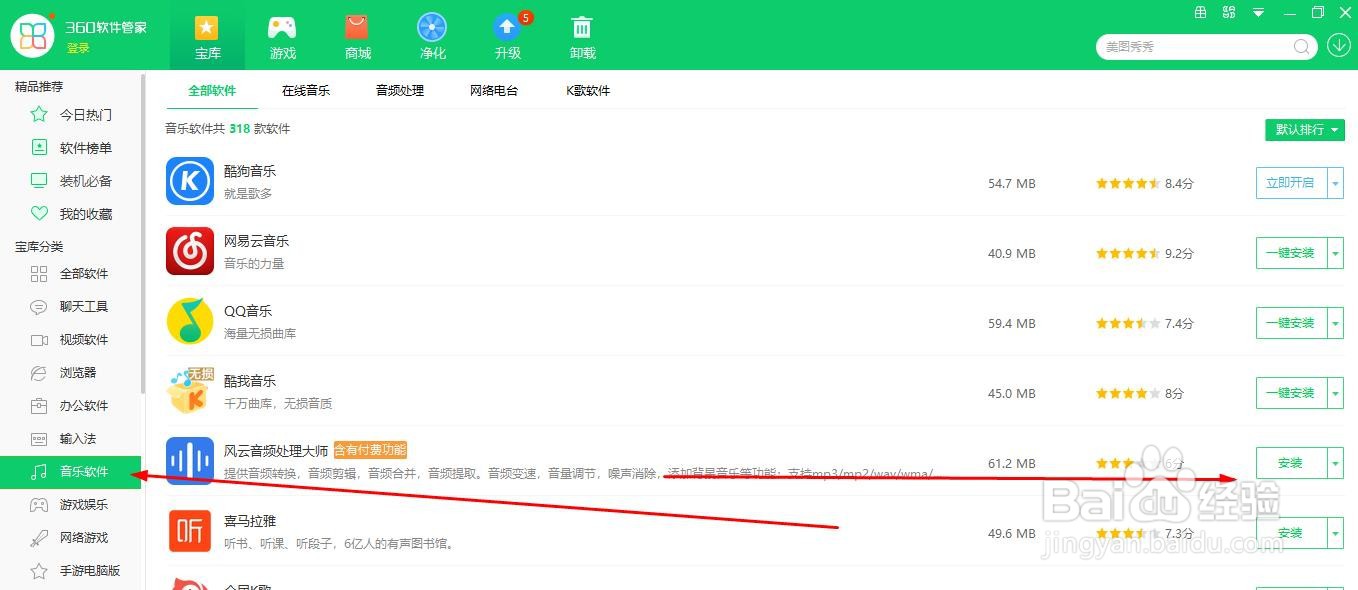This screenshot has height=590, width=1358.
Task: Click 立即开启 for 酷狗音乐
Action: tap(1291, 183)
